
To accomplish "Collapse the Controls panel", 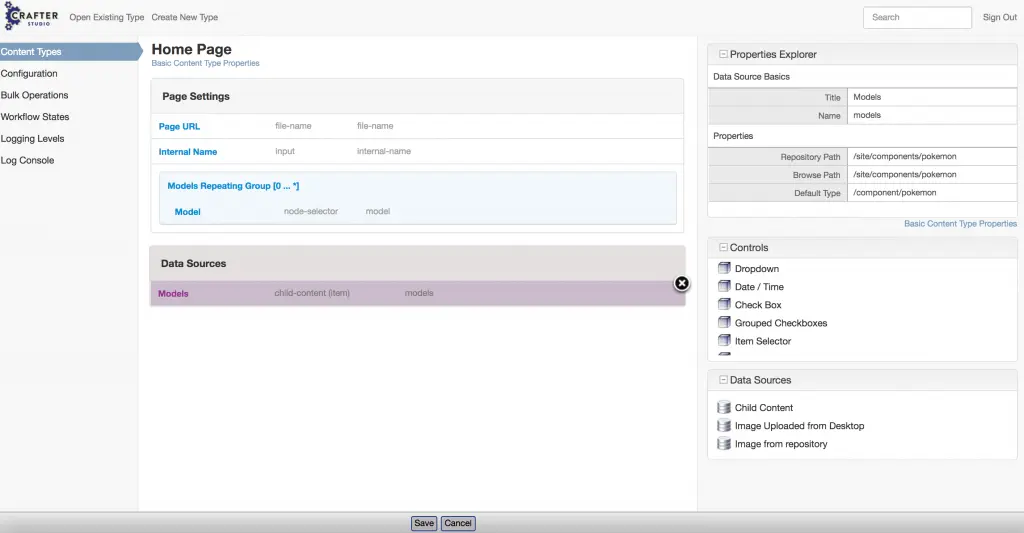I will coord(723,248).
